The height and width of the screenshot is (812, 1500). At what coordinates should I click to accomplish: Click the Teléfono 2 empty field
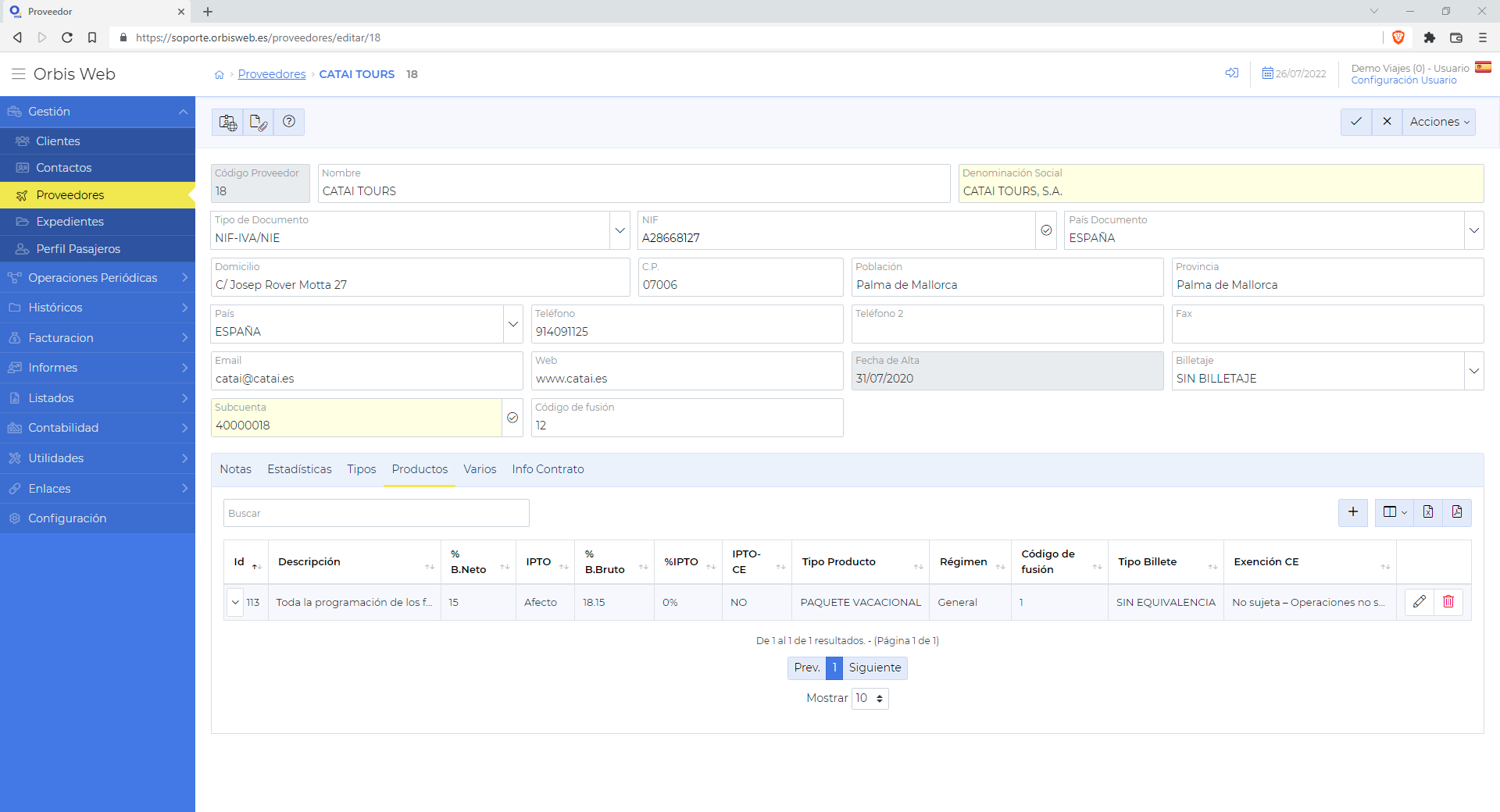coord(1007,324)
